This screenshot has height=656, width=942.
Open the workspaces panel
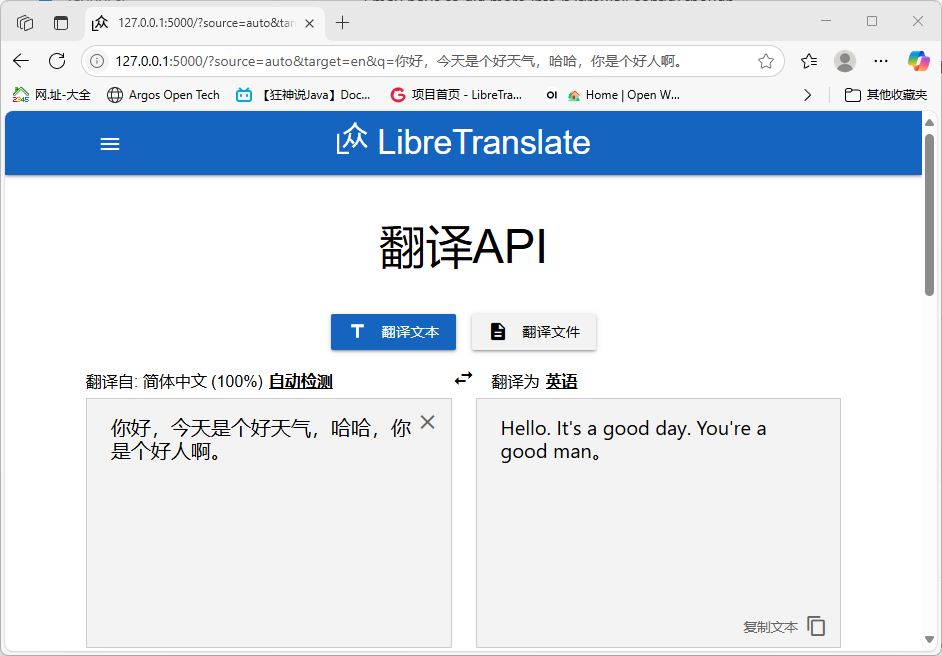click(x=25, y=23)
